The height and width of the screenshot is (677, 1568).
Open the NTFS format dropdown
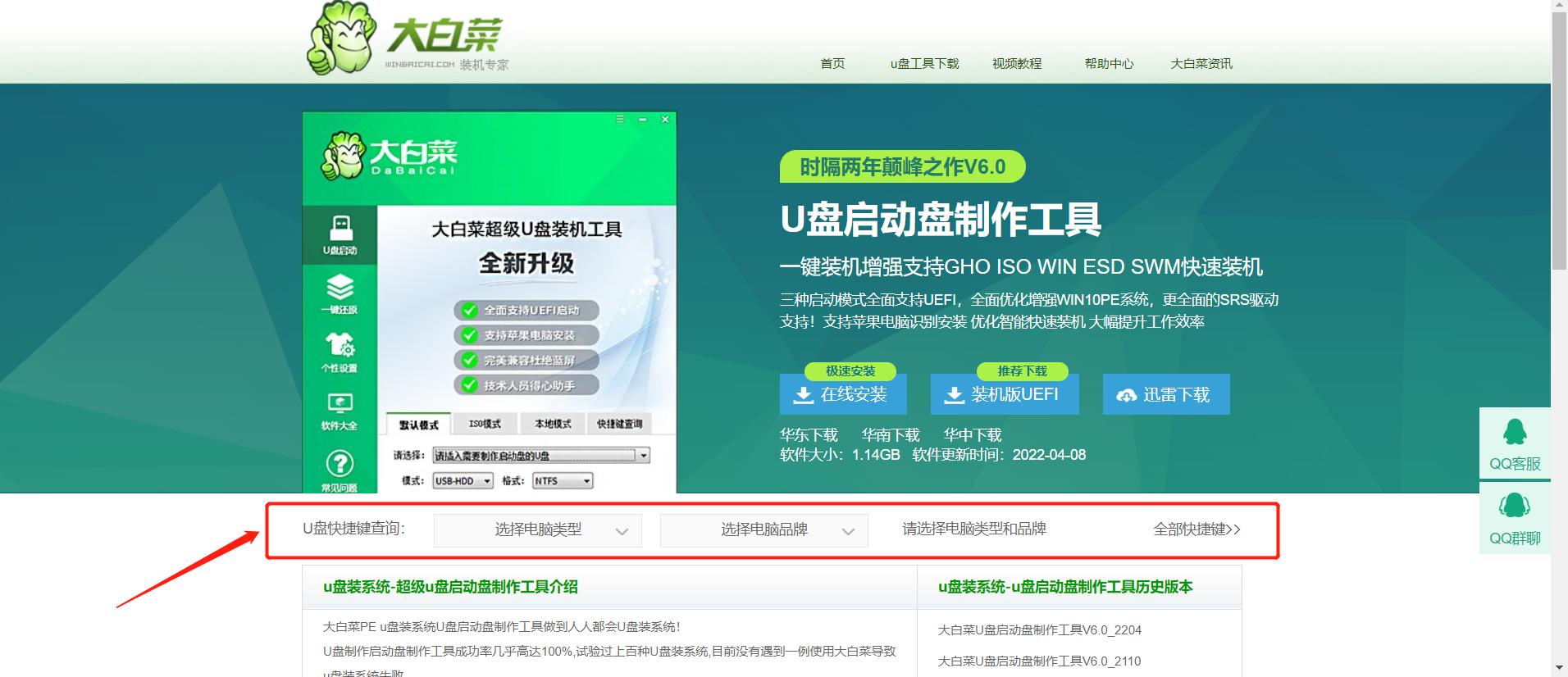coord(563,481)
